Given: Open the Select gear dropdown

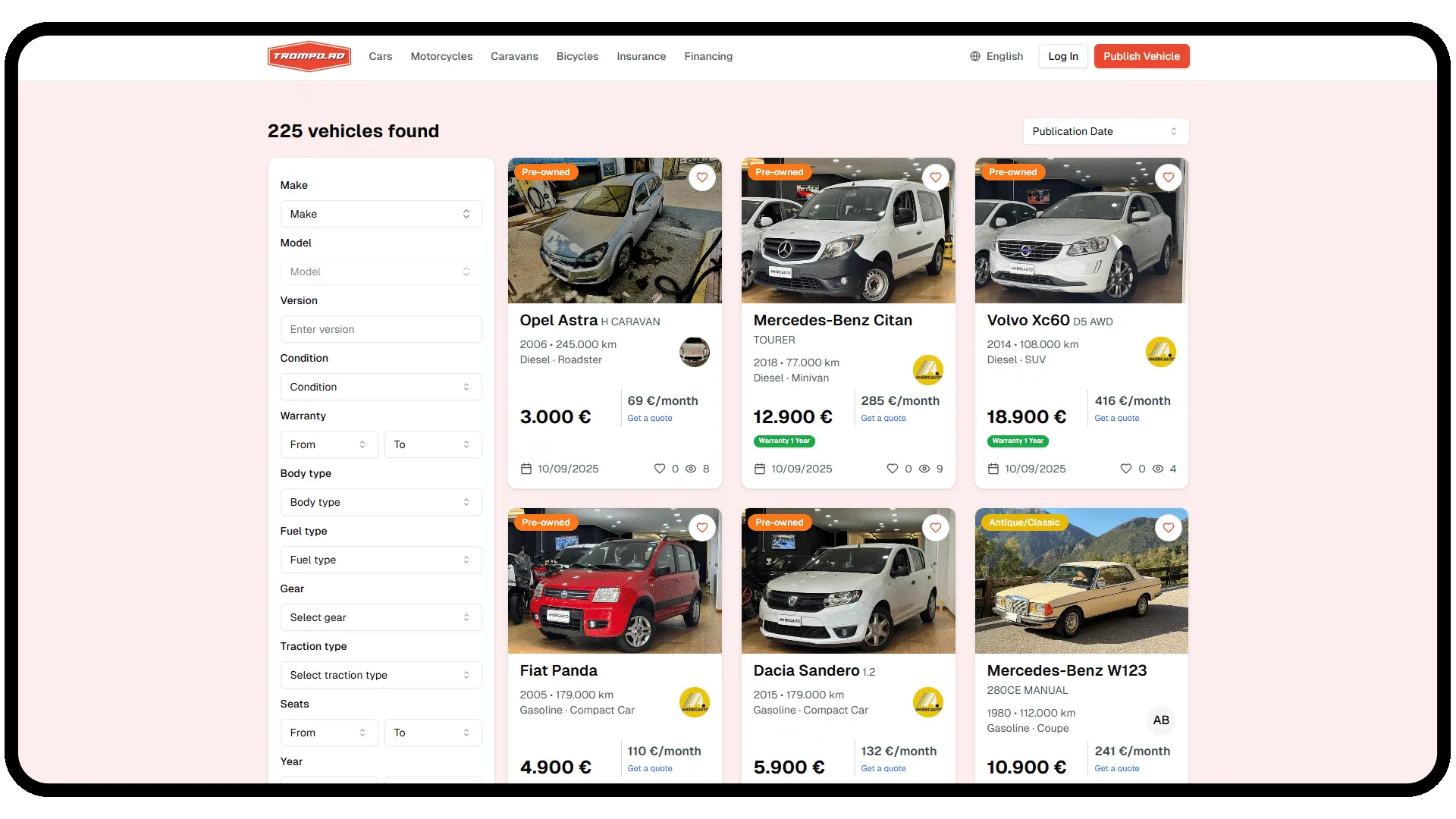Looking at the screenshot, I should coord(381,617).
